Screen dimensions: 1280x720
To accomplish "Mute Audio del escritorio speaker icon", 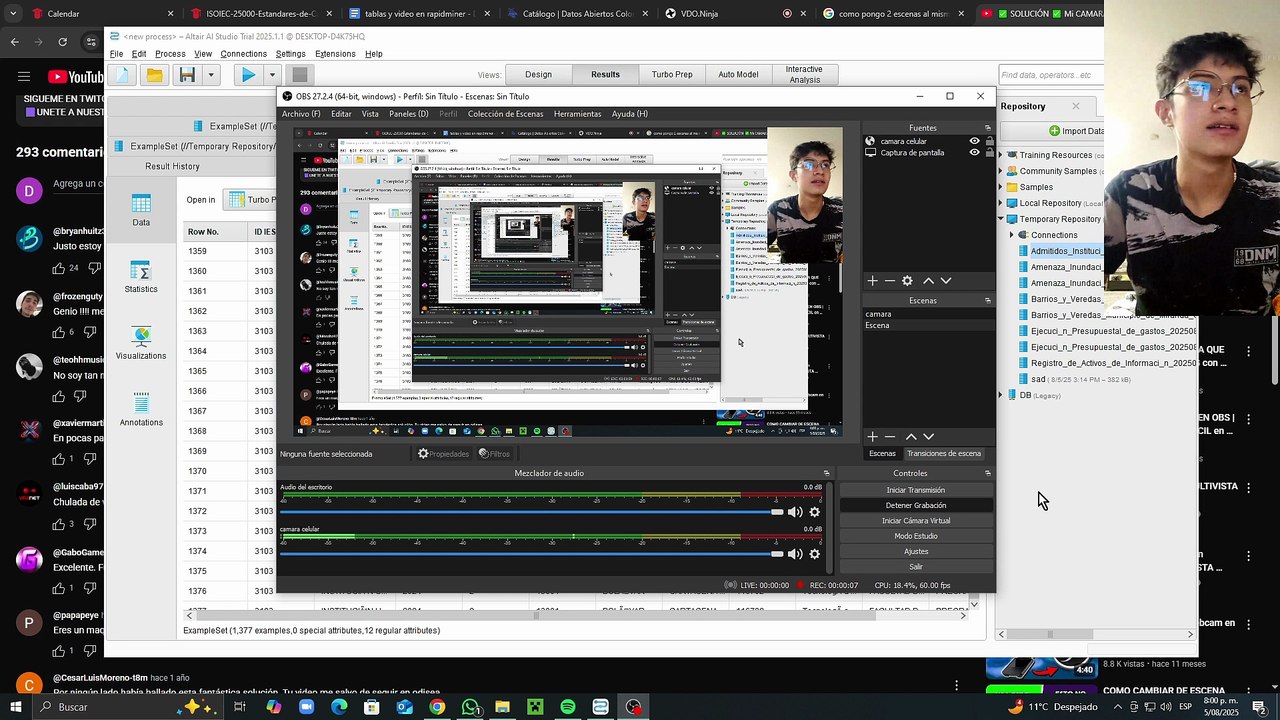I will 795,512.
